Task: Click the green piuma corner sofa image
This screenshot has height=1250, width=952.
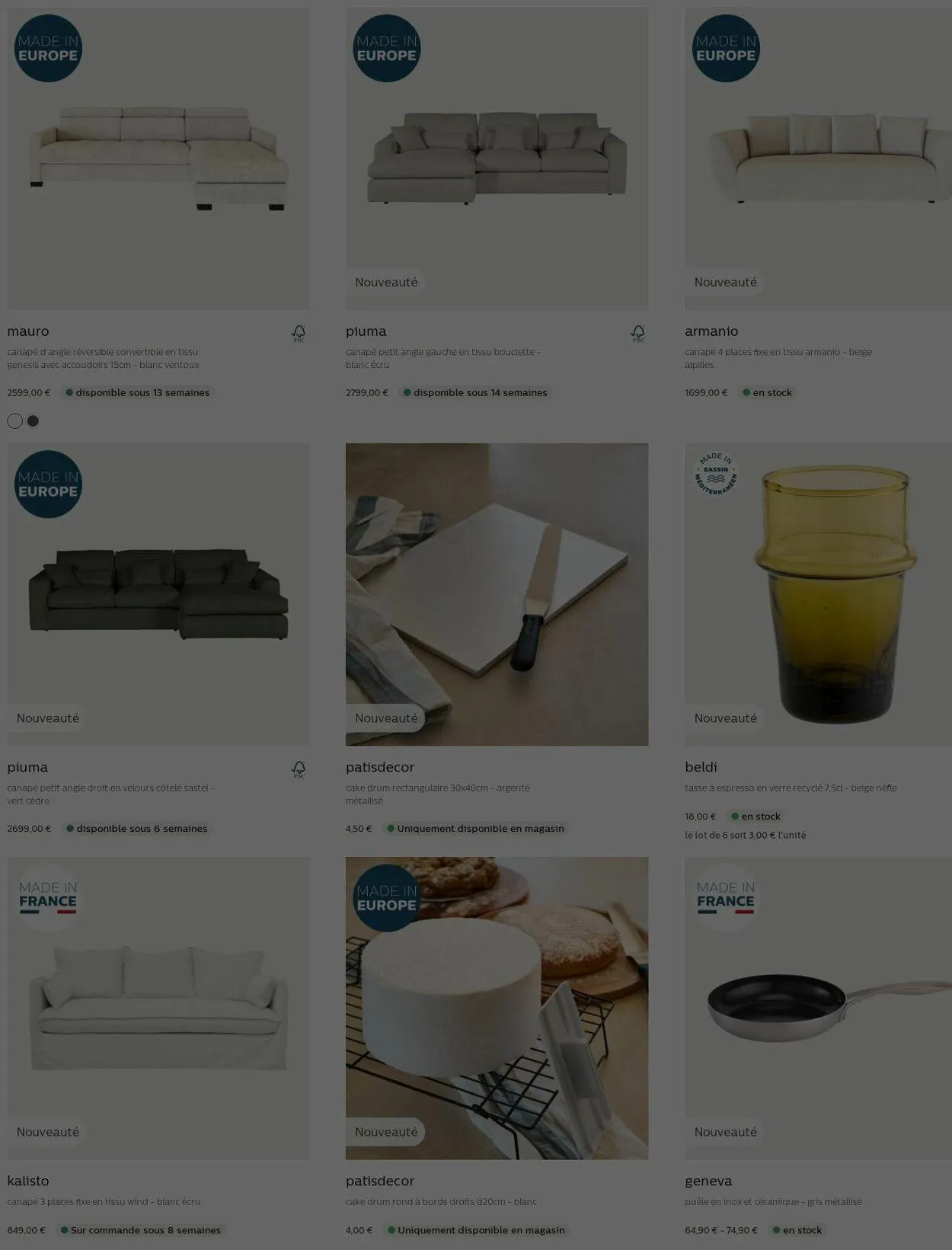Action: pos(158,594)
